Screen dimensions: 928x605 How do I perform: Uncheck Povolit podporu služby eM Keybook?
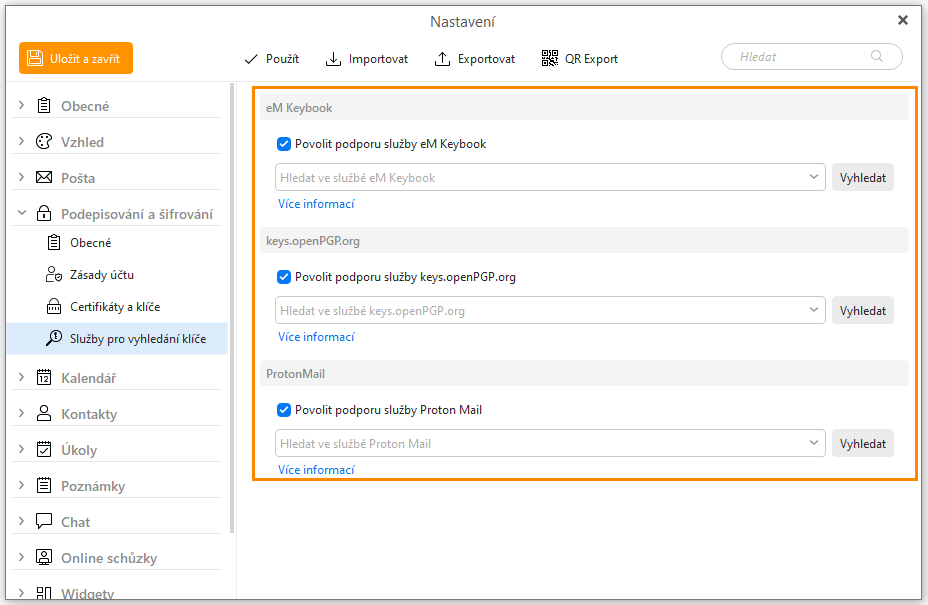tap(284, 144)
